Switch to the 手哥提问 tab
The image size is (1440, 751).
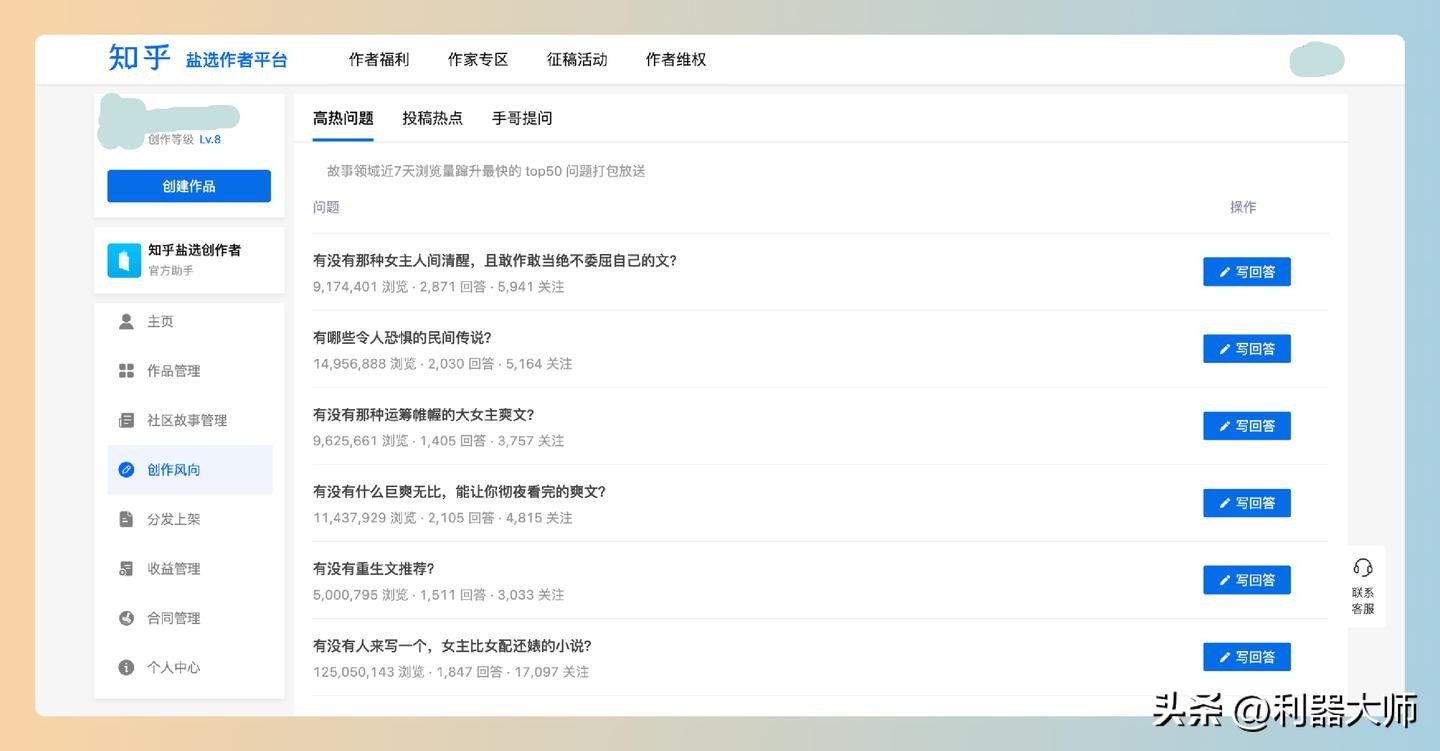pyautogui.click(x=522, y=118)
